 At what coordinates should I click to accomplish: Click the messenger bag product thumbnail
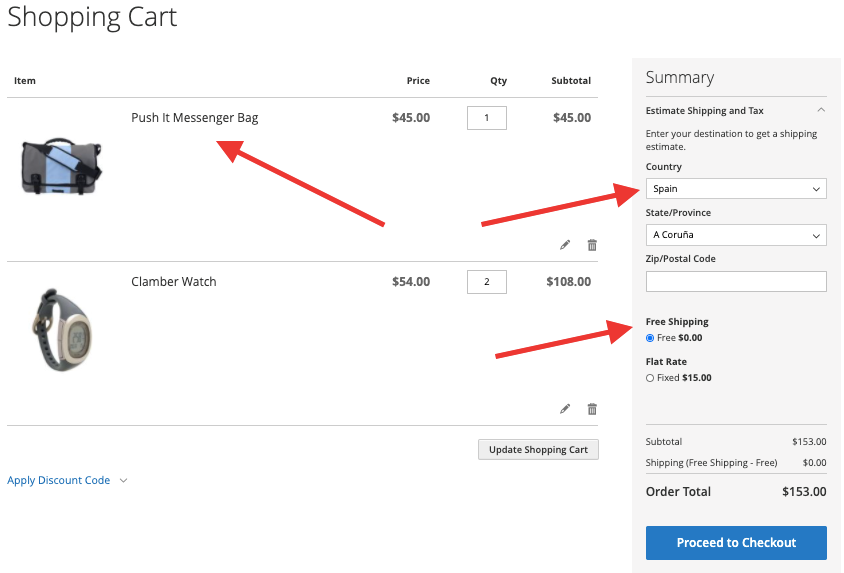point(61,166)
